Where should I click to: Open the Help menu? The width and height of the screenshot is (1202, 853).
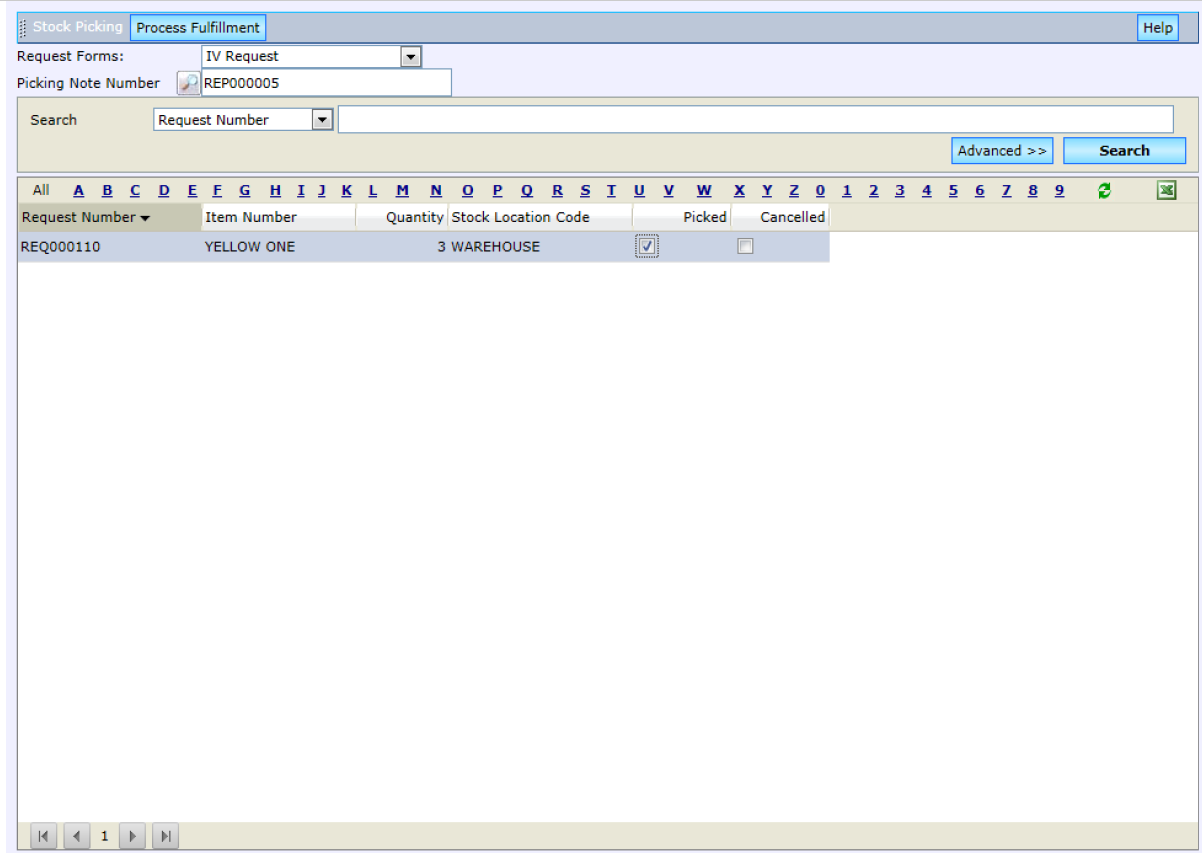pos(1157,28)
